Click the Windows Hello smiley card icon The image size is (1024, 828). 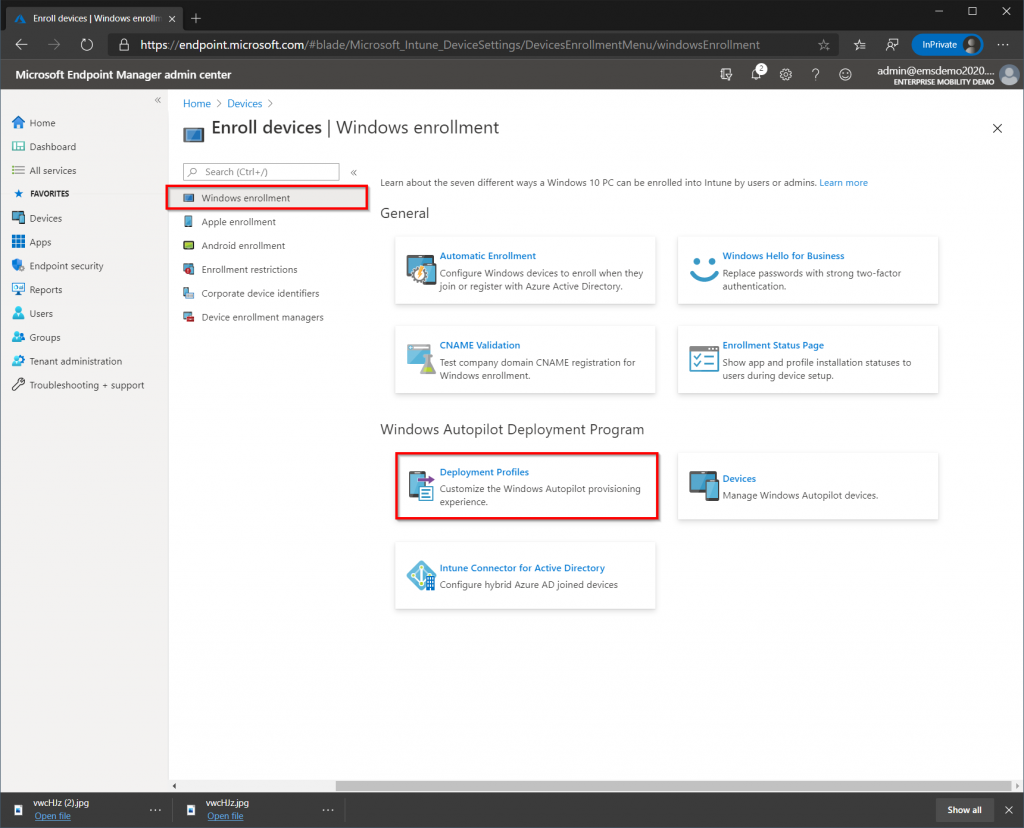click(x=704, y=269)
